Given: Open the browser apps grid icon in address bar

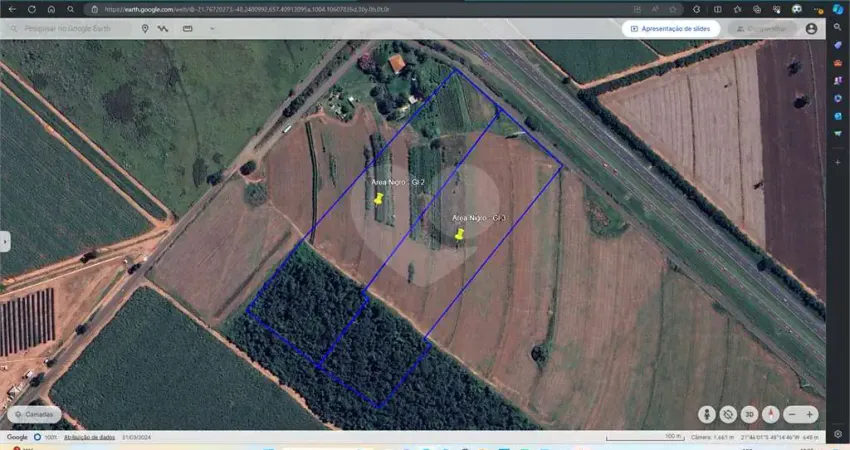Looking at the screenshot, I should [x=637, y=9].
